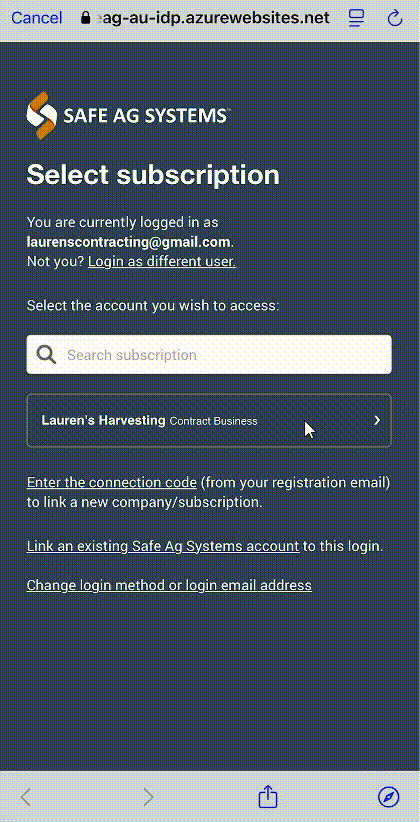
Task: Go forward with the right arrow
Action: (x=148, y=797)
